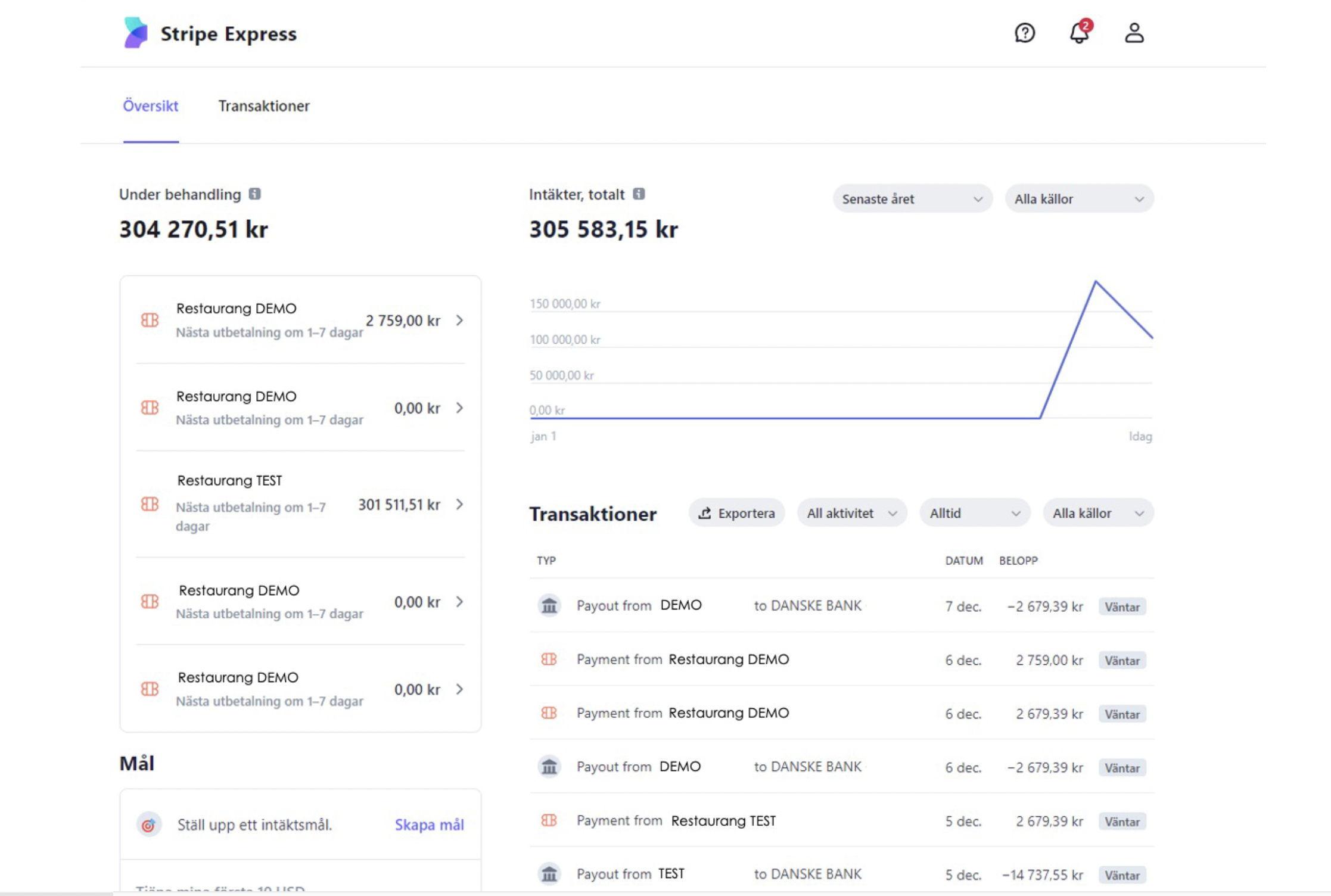Expand the 2 759,00 kr account chevron
The height and width of the screenshot is (896, 1331).
[x=459, y=321]
